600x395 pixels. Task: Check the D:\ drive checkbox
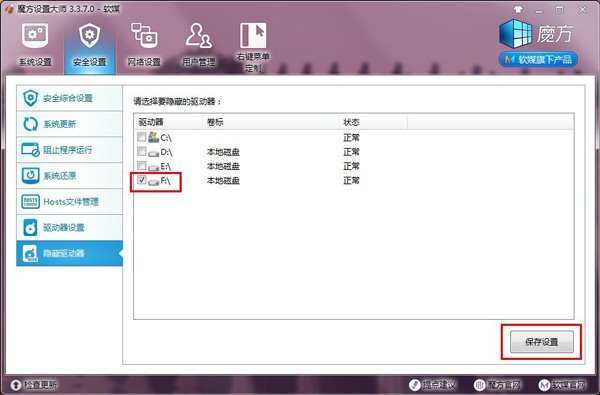142,151
